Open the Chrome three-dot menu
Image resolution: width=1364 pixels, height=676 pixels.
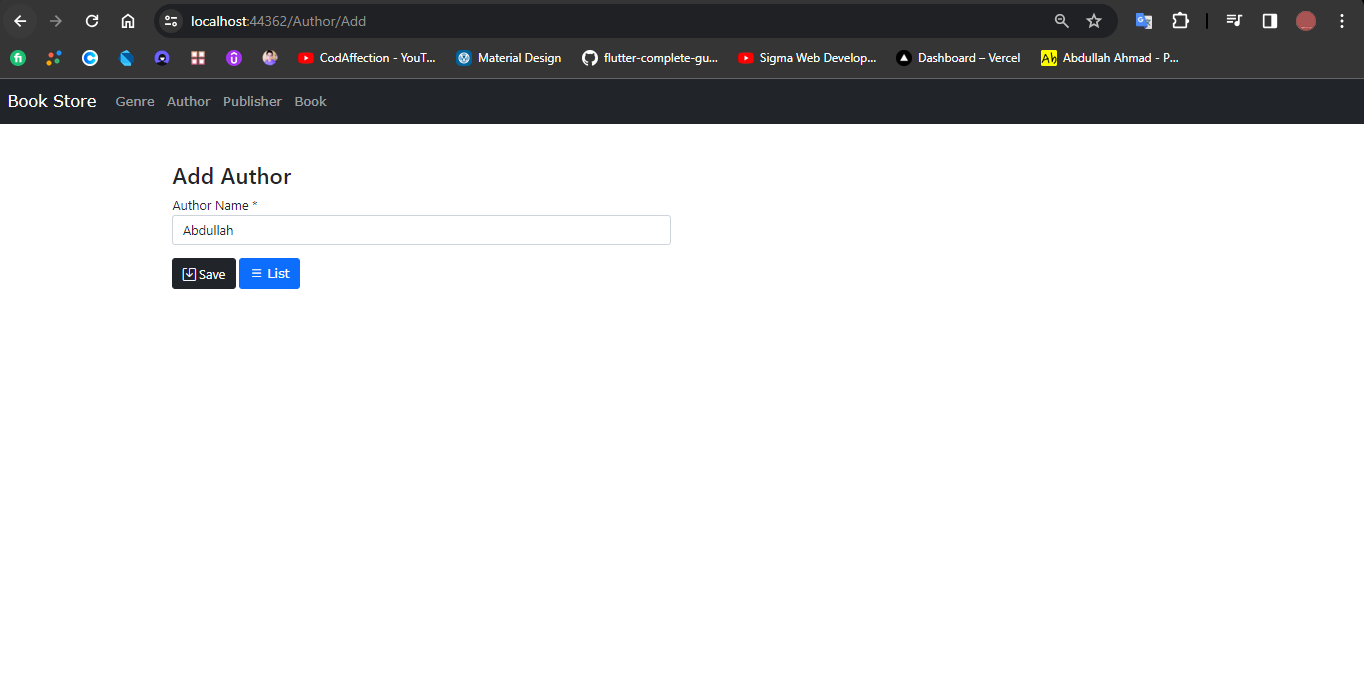click(1342, 21)
